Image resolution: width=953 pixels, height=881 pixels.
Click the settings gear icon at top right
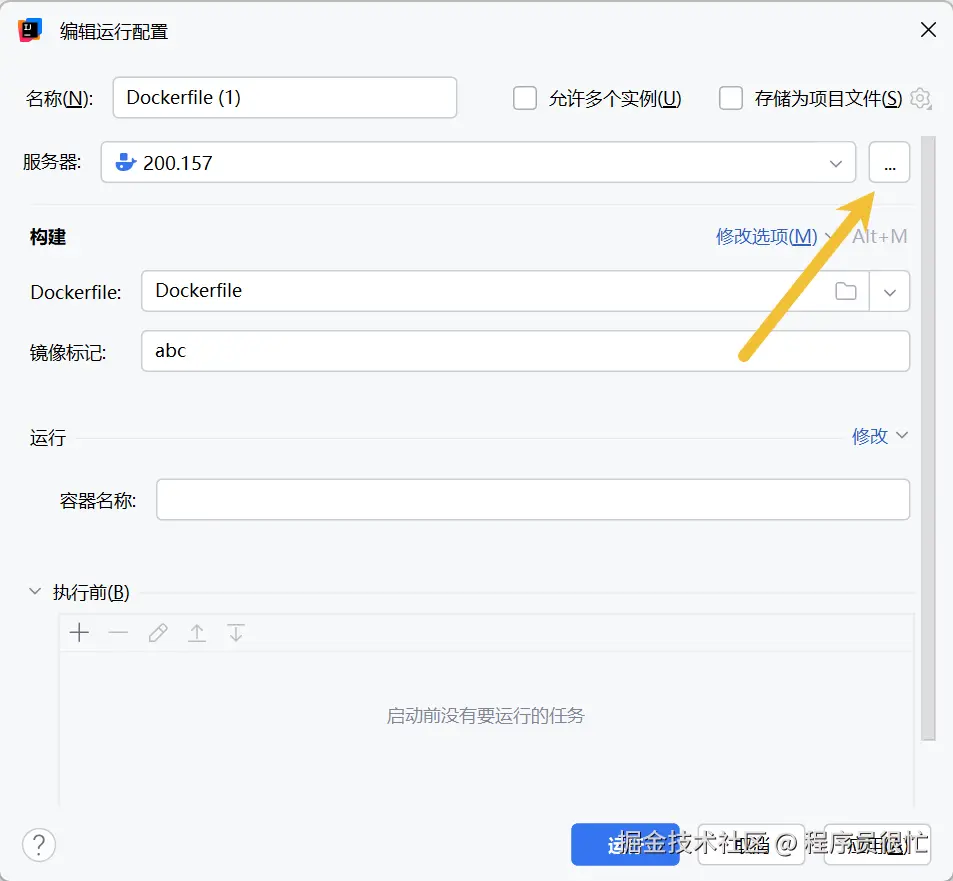pyautogui.click(x=920, y=98)
